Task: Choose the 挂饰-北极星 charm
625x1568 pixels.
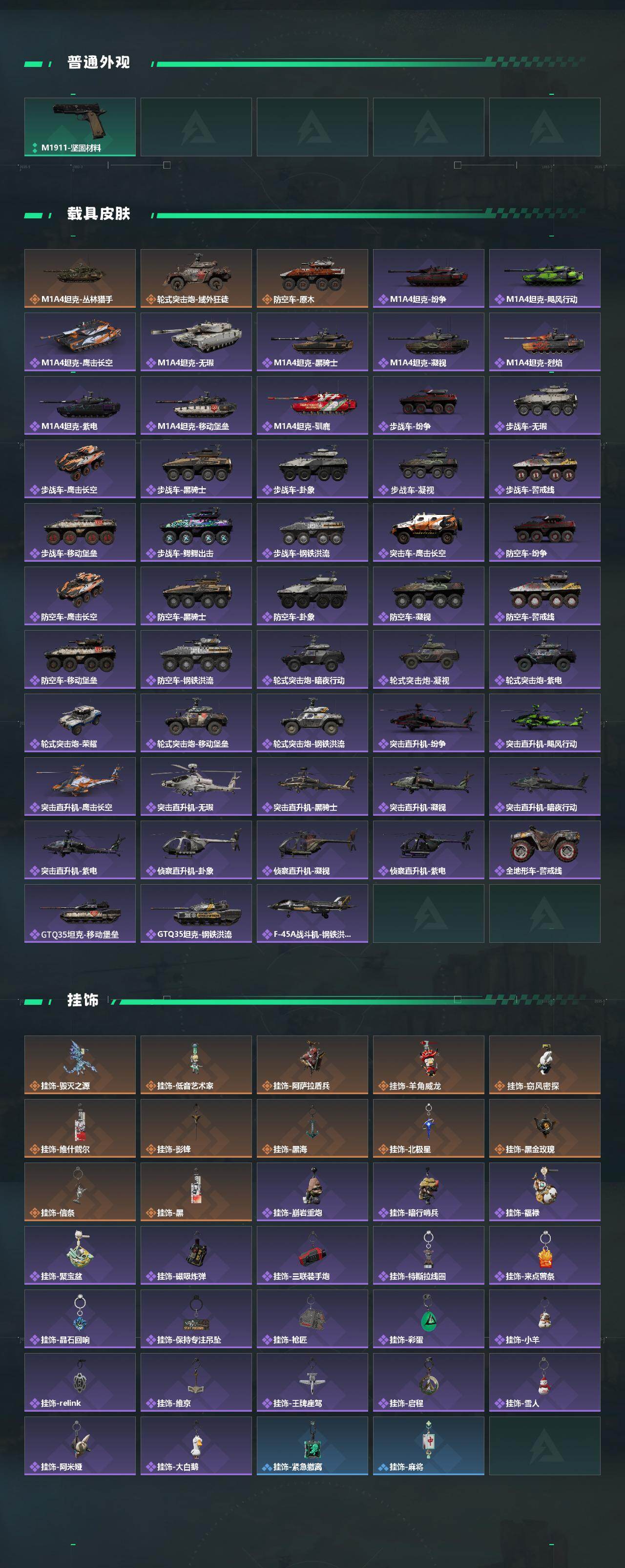Action: point(428,1128)
